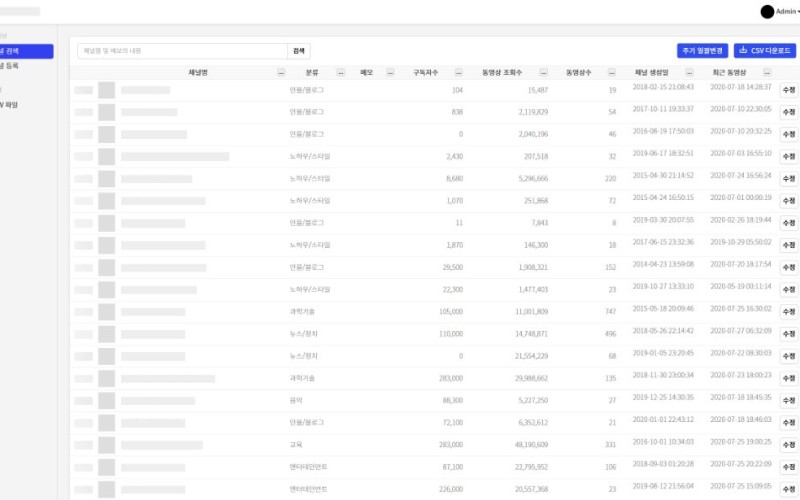The height and width of the screenshot is (500, 800).
Task: Toggle sort icon for 동영상수 column
Action: pos(611,73)
